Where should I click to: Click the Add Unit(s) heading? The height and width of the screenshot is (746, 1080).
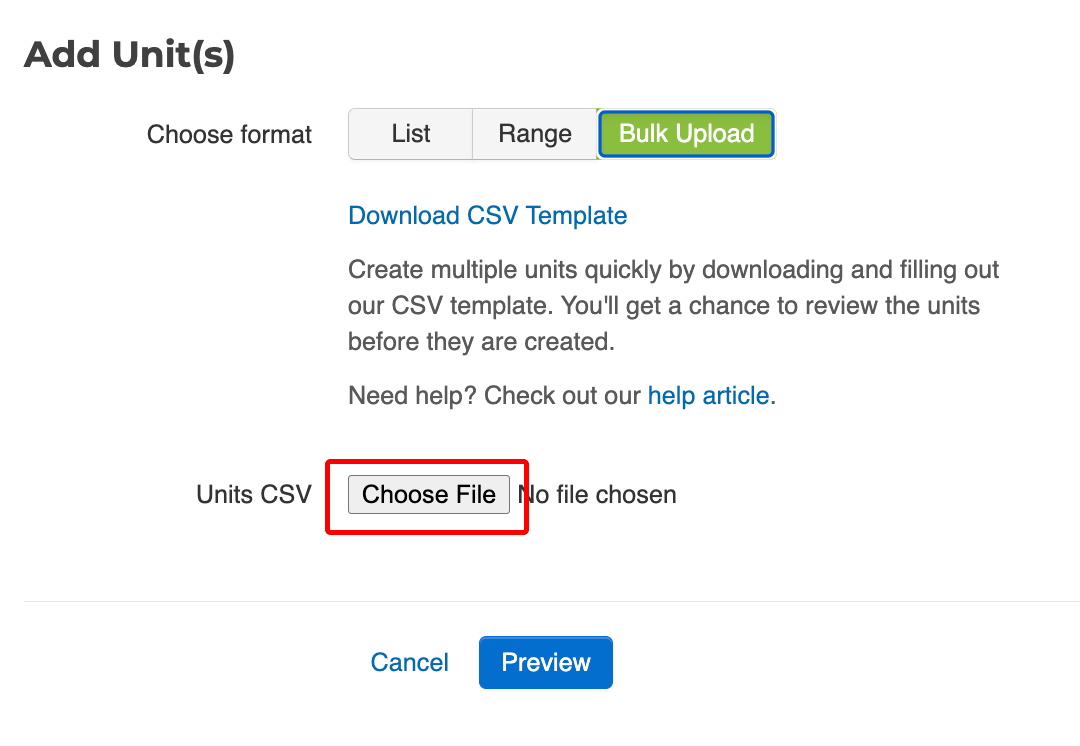coord(129,54)
